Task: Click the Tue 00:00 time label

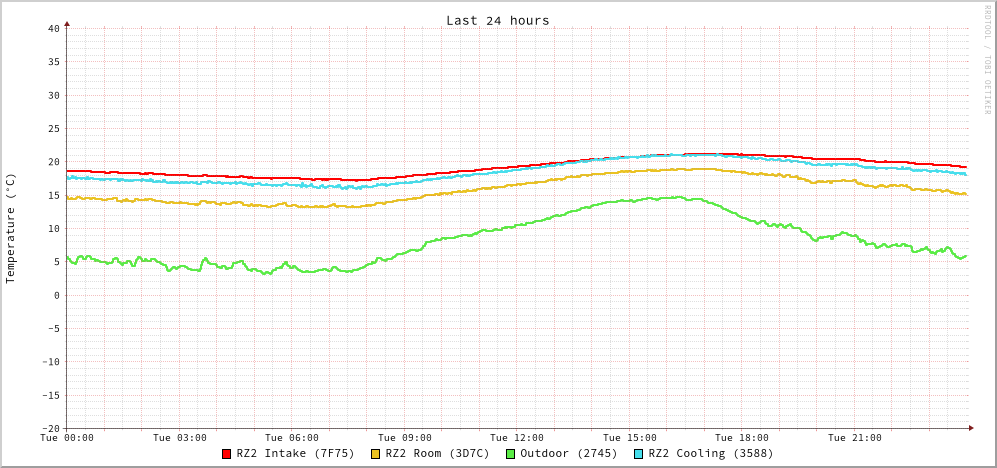Action: [x=67, y=438]
